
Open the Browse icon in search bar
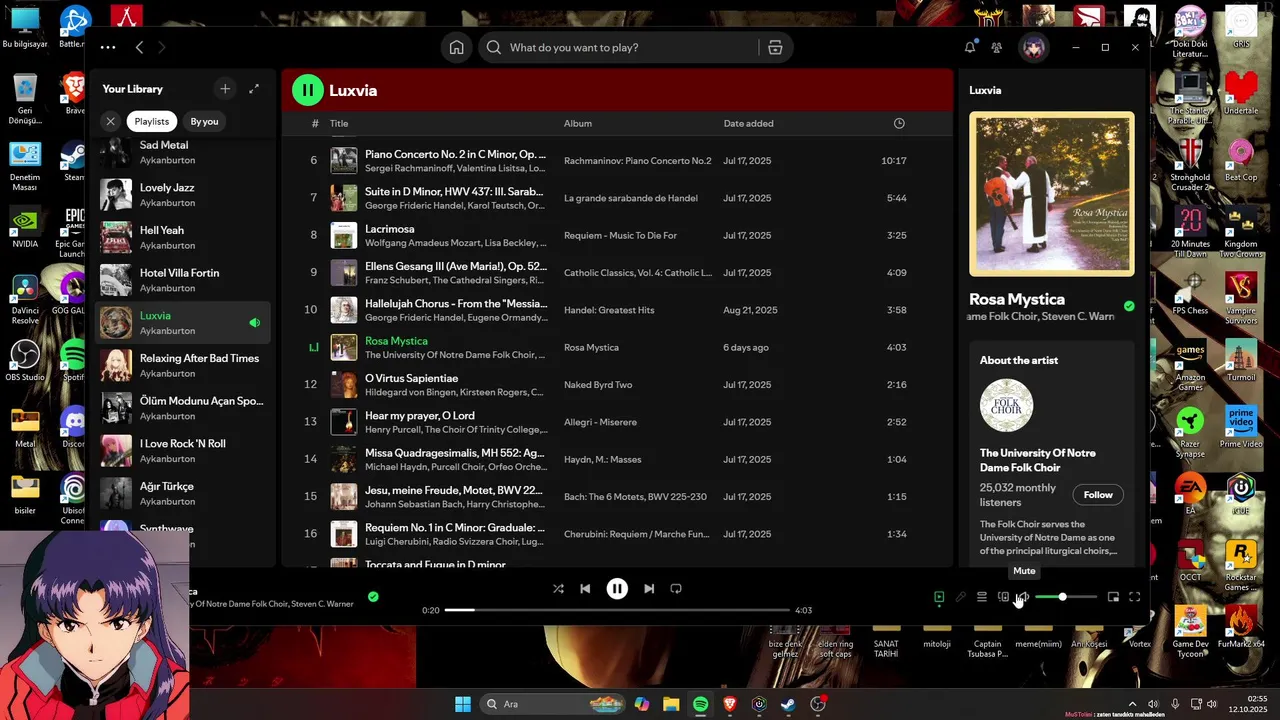(x=775, y=47)
